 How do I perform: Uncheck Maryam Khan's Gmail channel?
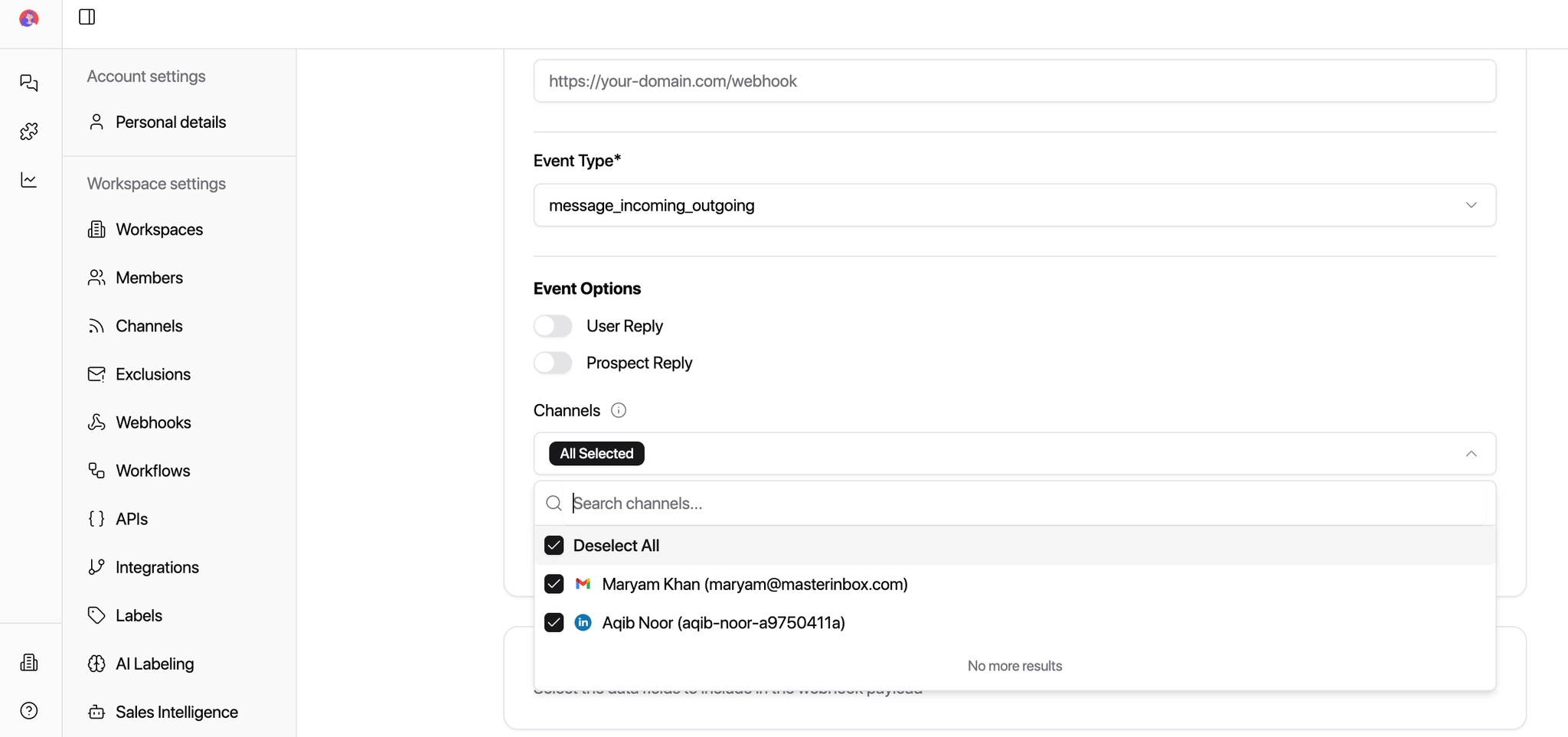[554, 583]
